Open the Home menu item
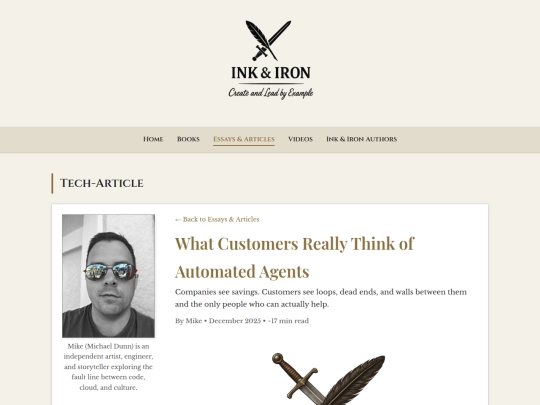This screenshot has height=405, width=540. [153, 139]
